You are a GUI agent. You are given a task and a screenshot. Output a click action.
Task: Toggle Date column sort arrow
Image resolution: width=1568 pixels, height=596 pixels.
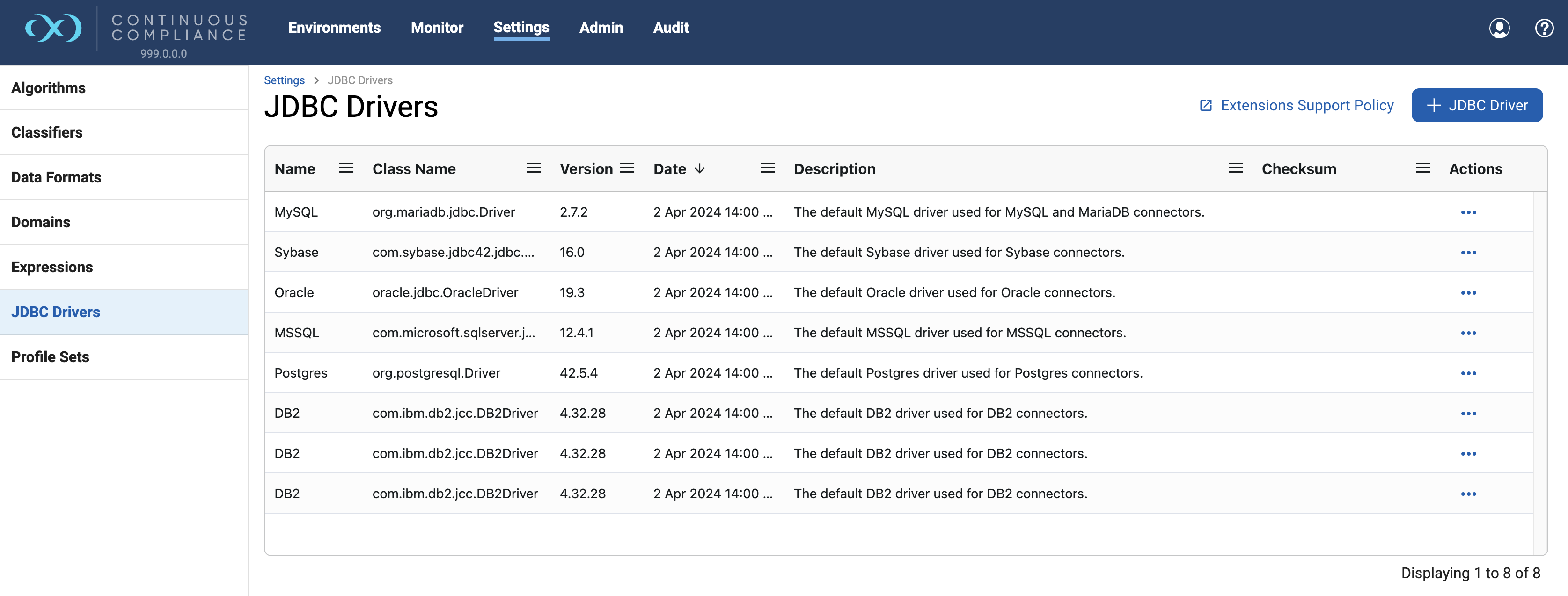(699, 168)
